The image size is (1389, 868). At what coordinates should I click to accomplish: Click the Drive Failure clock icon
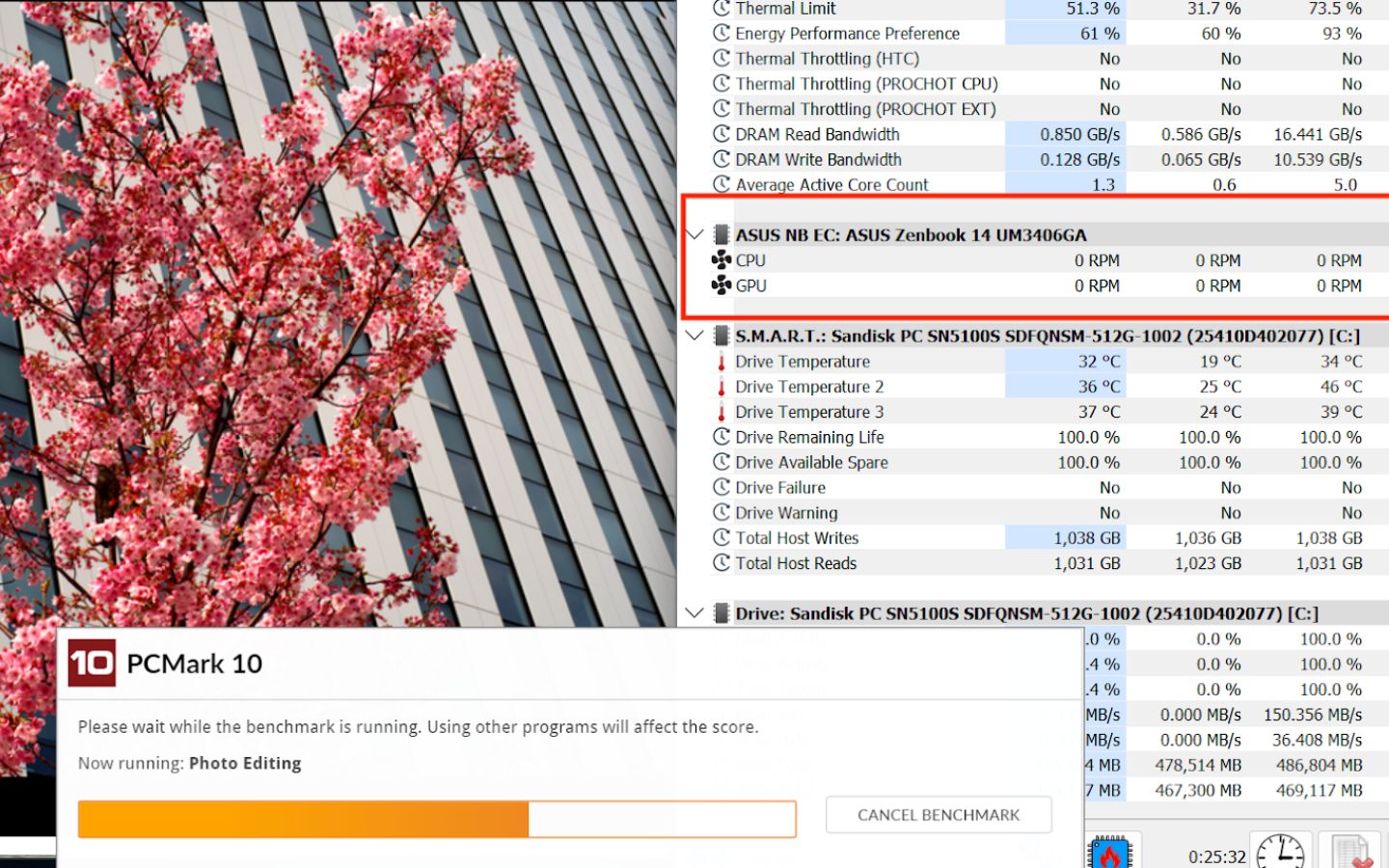(721, 487)
